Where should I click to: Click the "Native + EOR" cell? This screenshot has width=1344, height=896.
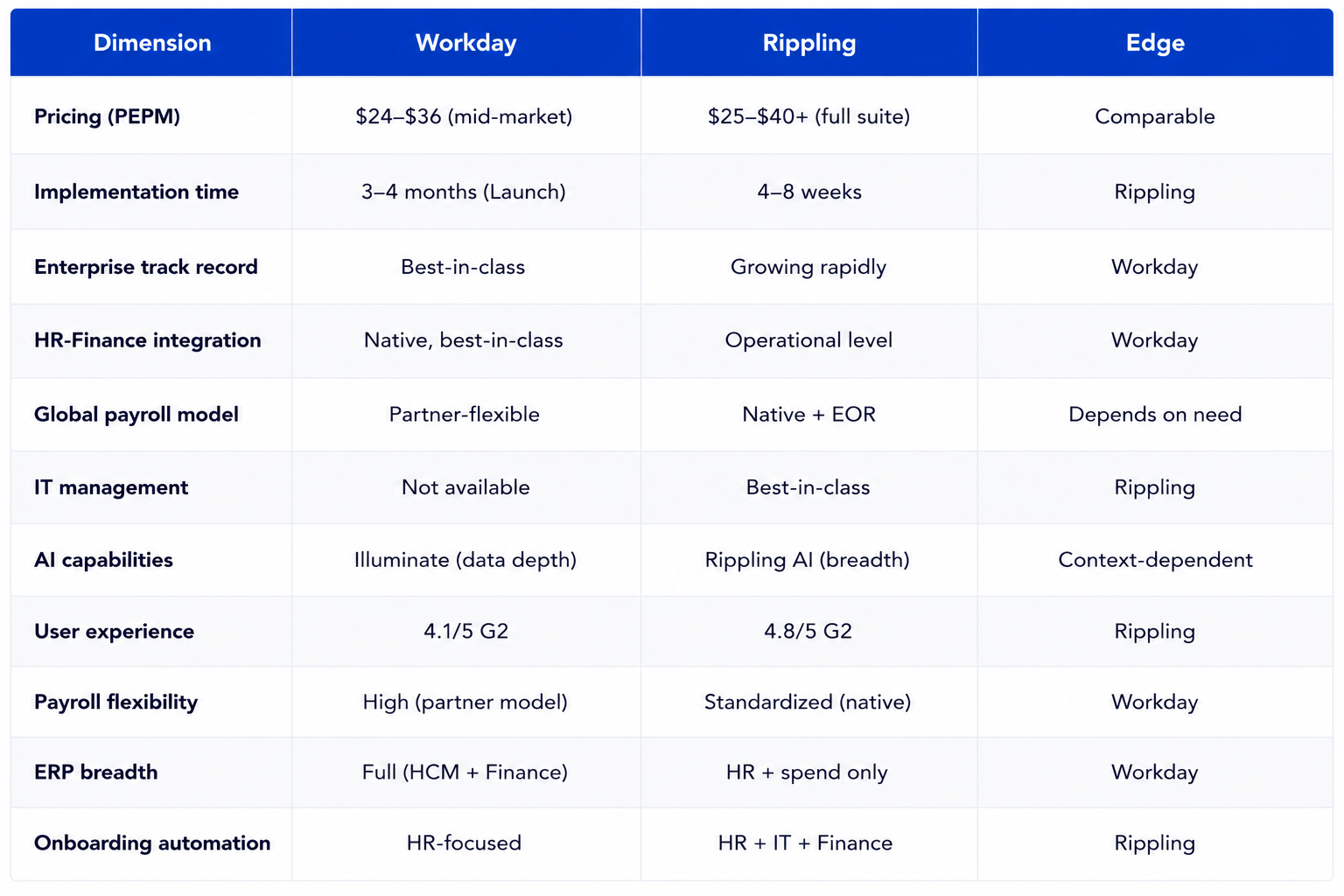coord(809,414)
